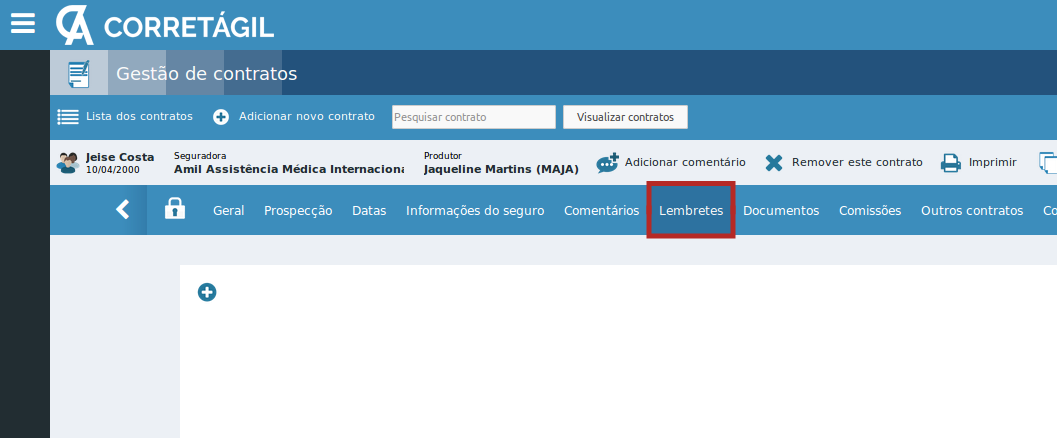Viewport: 1057px width, 438px height.
Task: Select Adicionar novo contrato
Action: (x=307, y=116)
